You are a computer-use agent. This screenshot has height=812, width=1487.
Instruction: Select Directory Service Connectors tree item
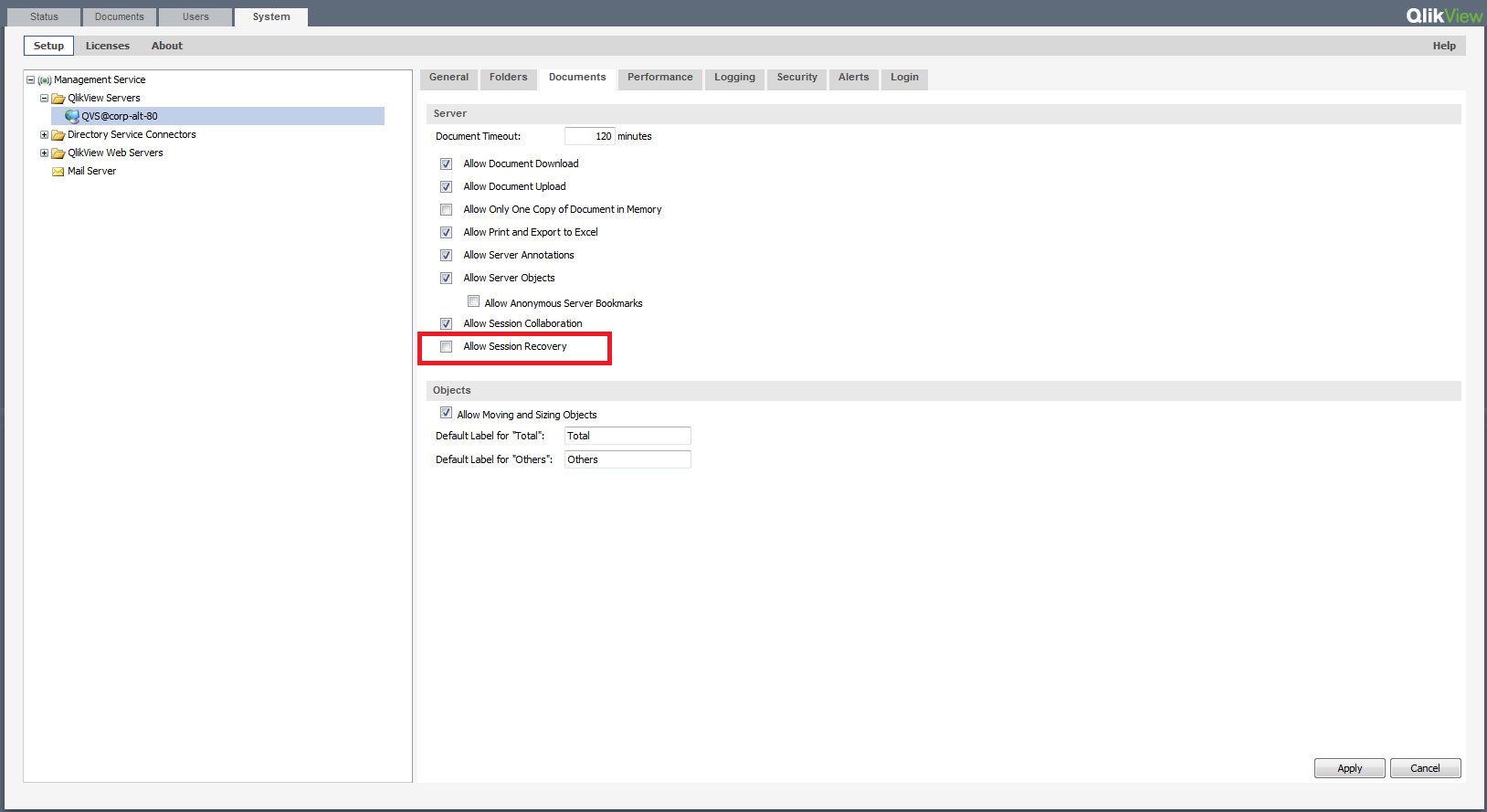point(132,135)
